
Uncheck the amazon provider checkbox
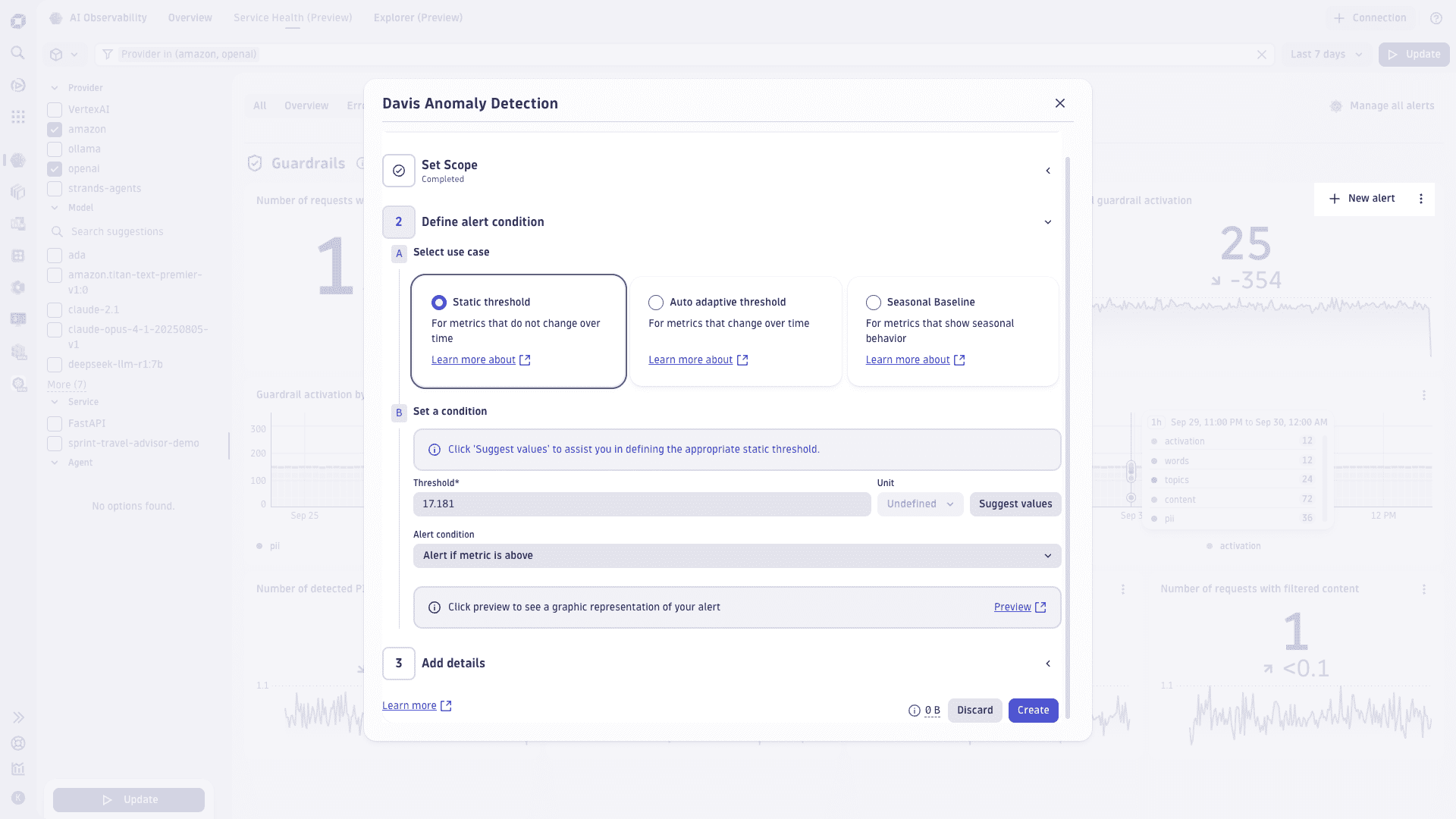point(54,130)
